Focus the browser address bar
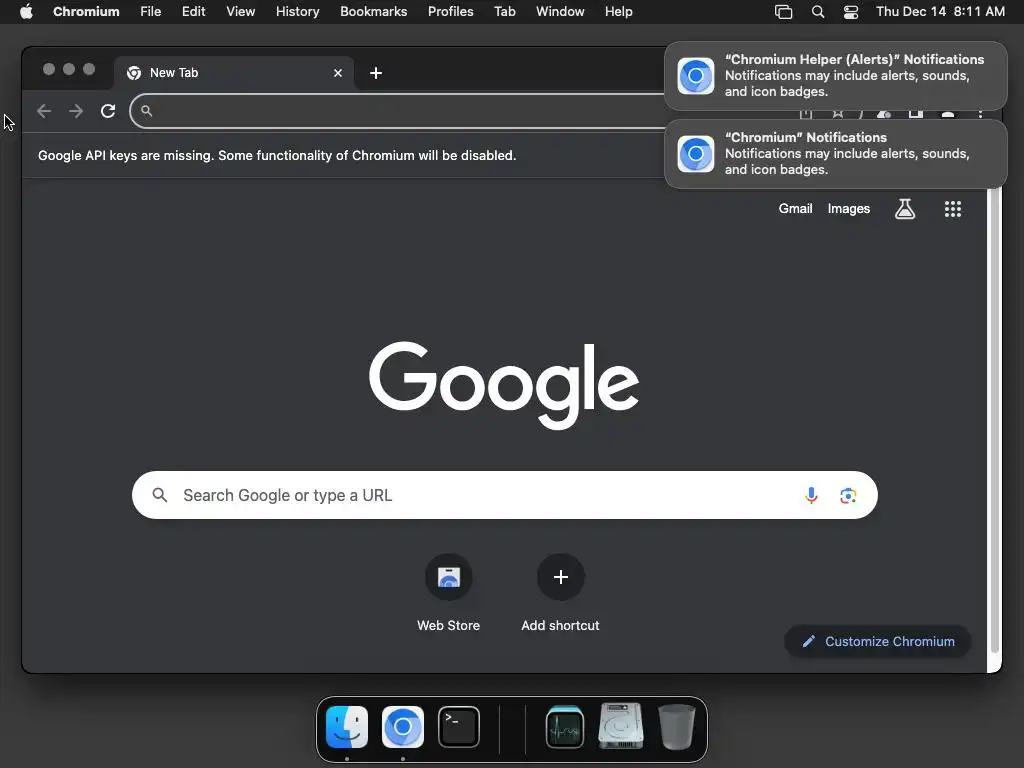 pyautogui.click(x=398, y=111)
